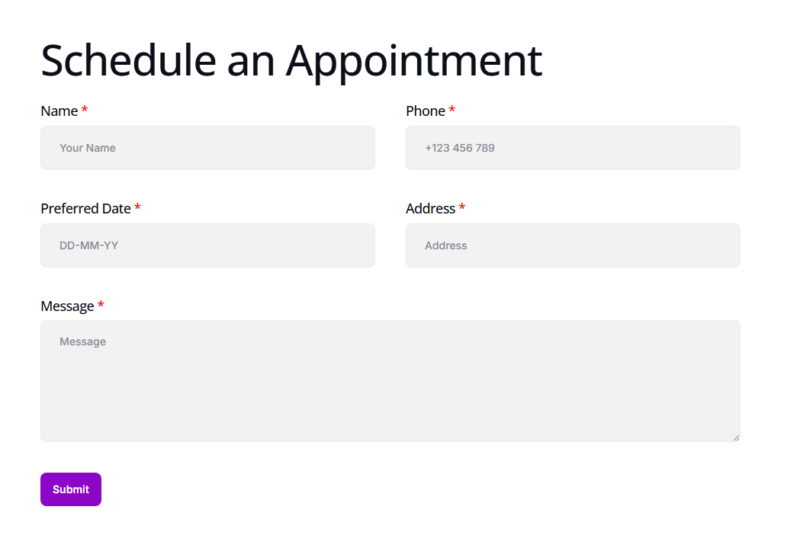Focus the Message text area
The height and width of the screenshot is (542, 800).
389,381
